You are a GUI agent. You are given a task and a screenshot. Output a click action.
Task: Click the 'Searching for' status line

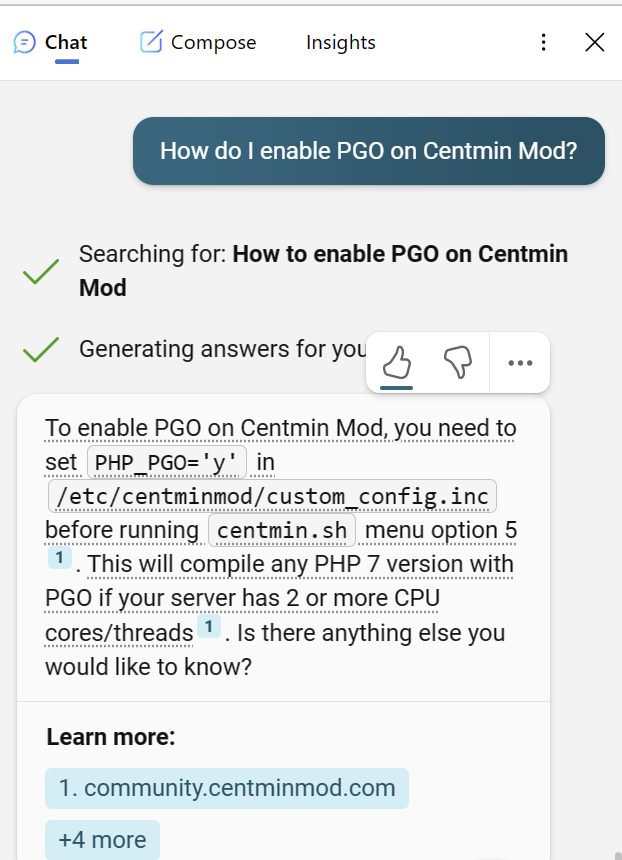coord(324,271)
